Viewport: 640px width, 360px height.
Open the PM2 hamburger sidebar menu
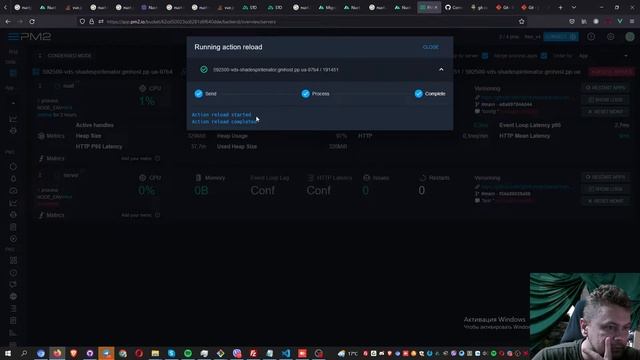coord(13,37)
